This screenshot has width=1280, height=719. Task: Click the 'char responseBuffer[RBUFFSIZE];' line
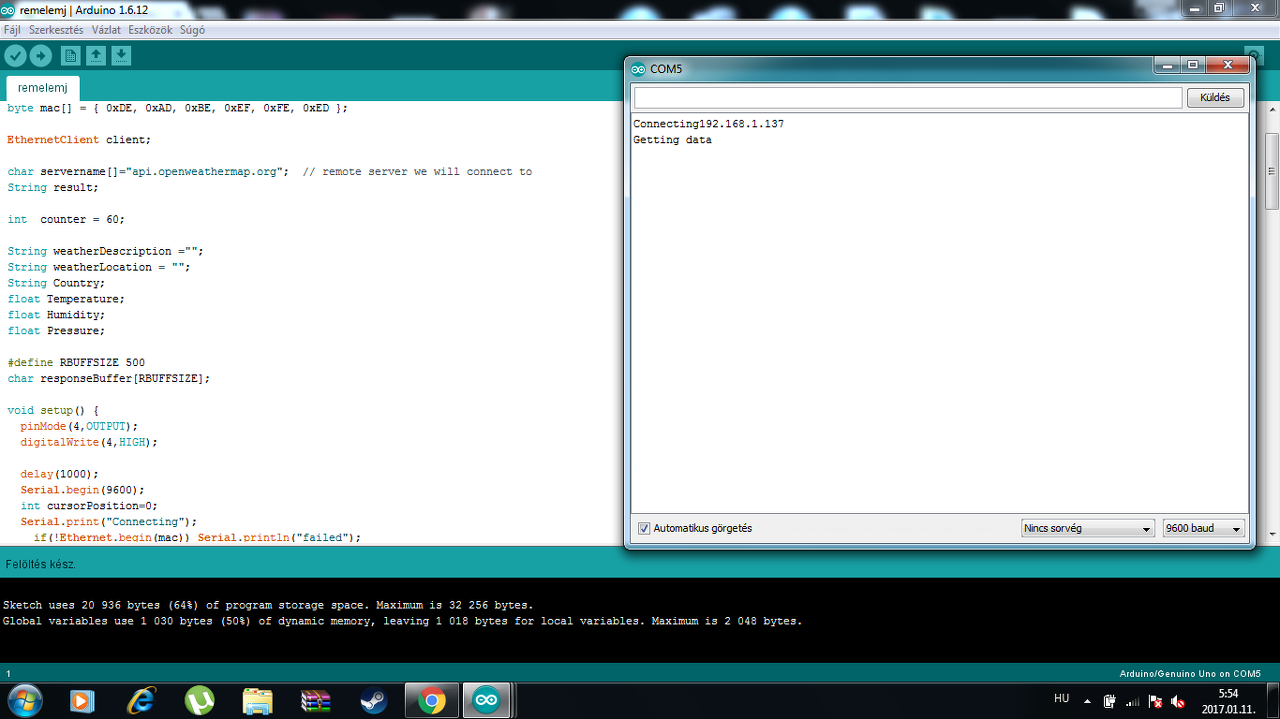(x=109, y=378)
